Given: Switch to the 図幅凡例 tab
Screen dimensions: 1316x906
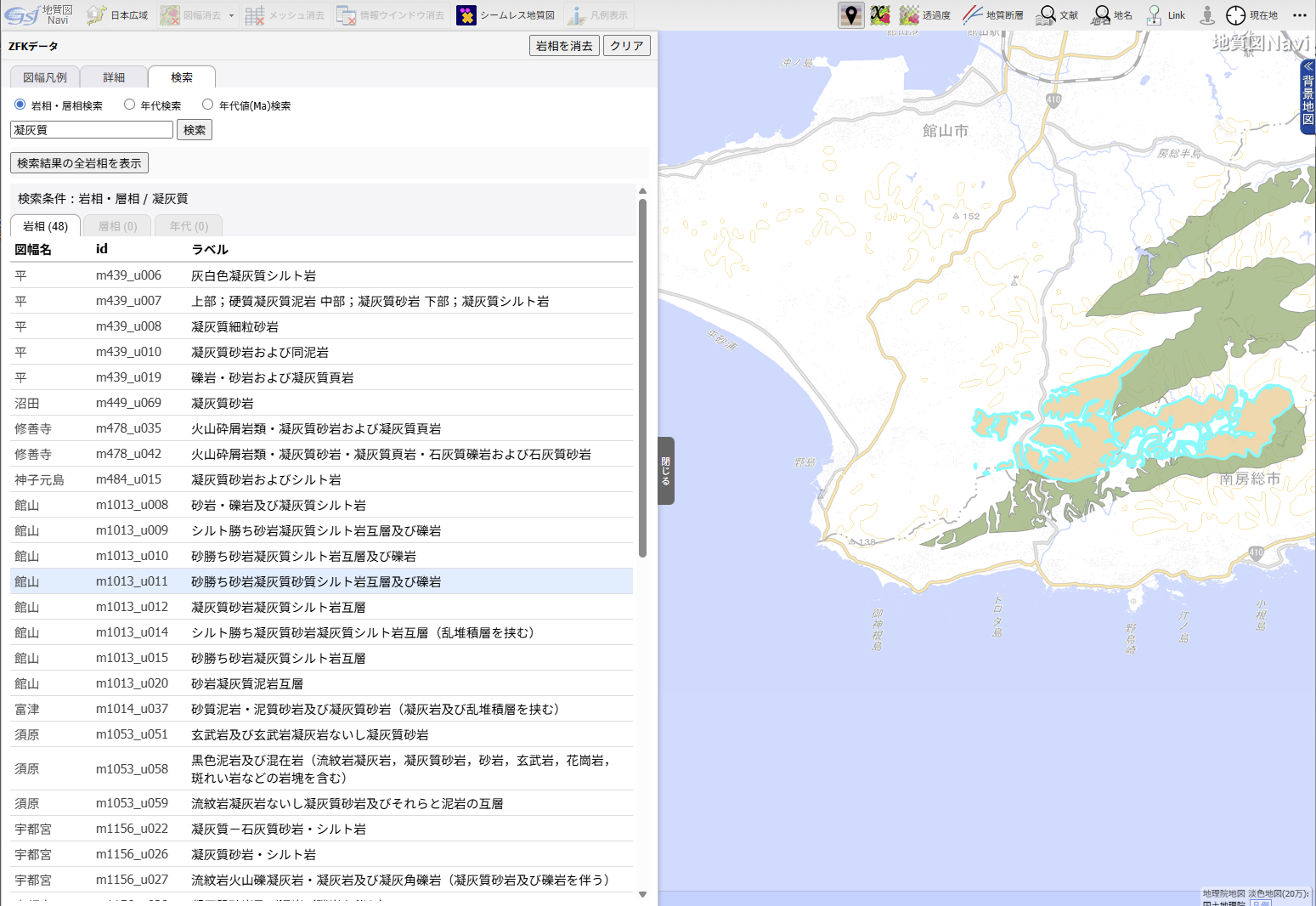Looking at the screenshot, I should click(45, 77).
